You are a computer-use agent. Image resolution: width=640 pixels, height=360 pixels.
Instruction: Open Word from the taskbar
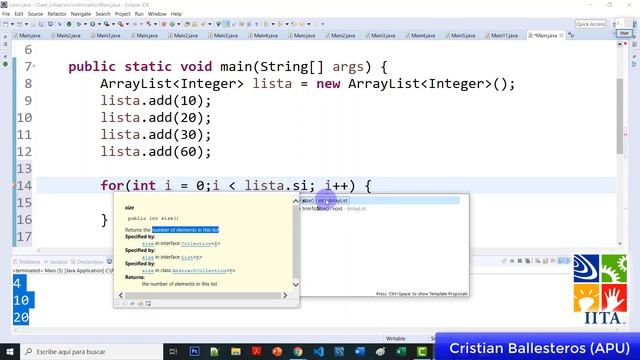point(360,351)
